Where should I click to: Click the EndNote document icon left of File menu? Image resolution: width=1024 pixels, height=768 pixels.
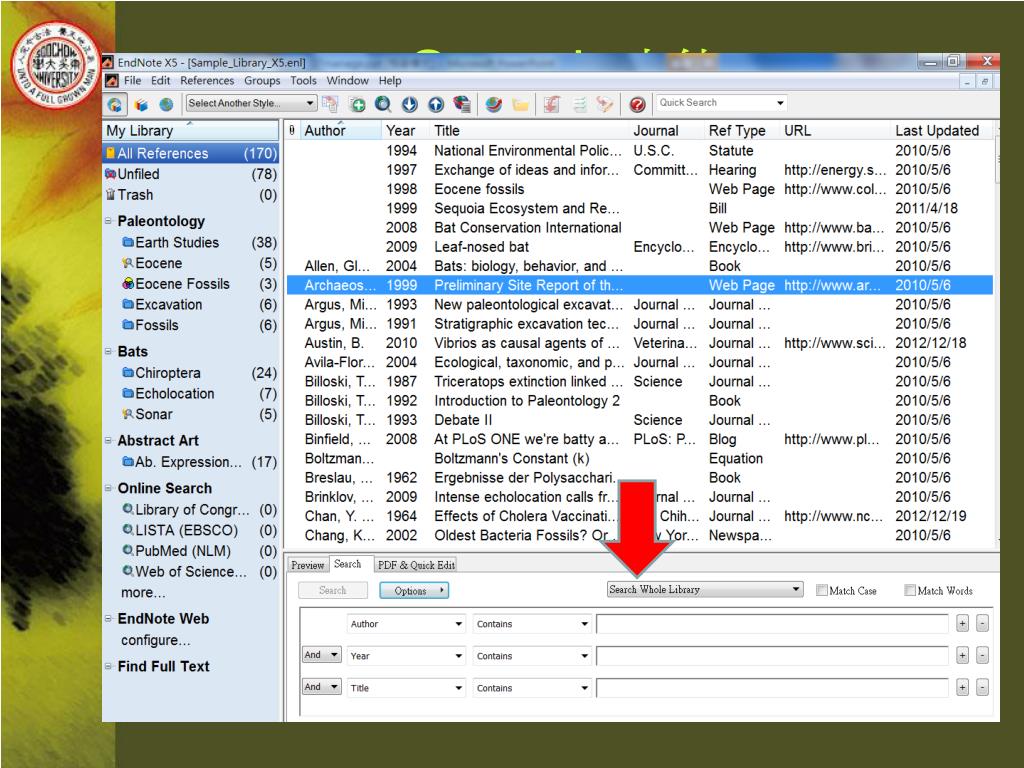click(112, 81)
